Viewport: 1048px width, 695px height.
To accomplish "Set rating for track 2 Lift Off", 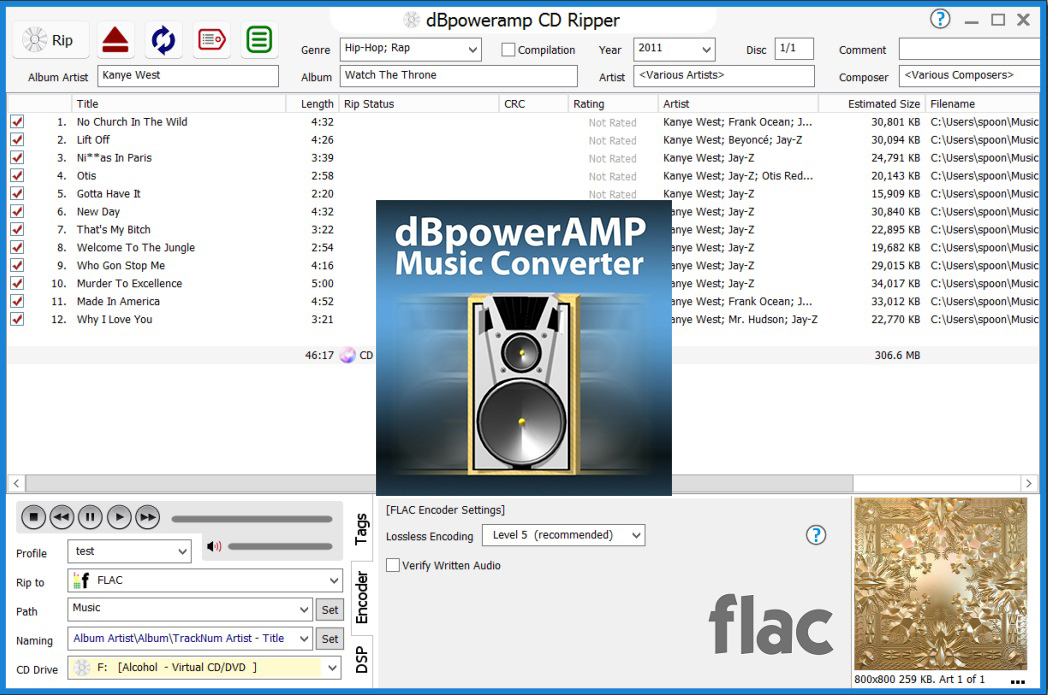I will click(x=612, y=140).
